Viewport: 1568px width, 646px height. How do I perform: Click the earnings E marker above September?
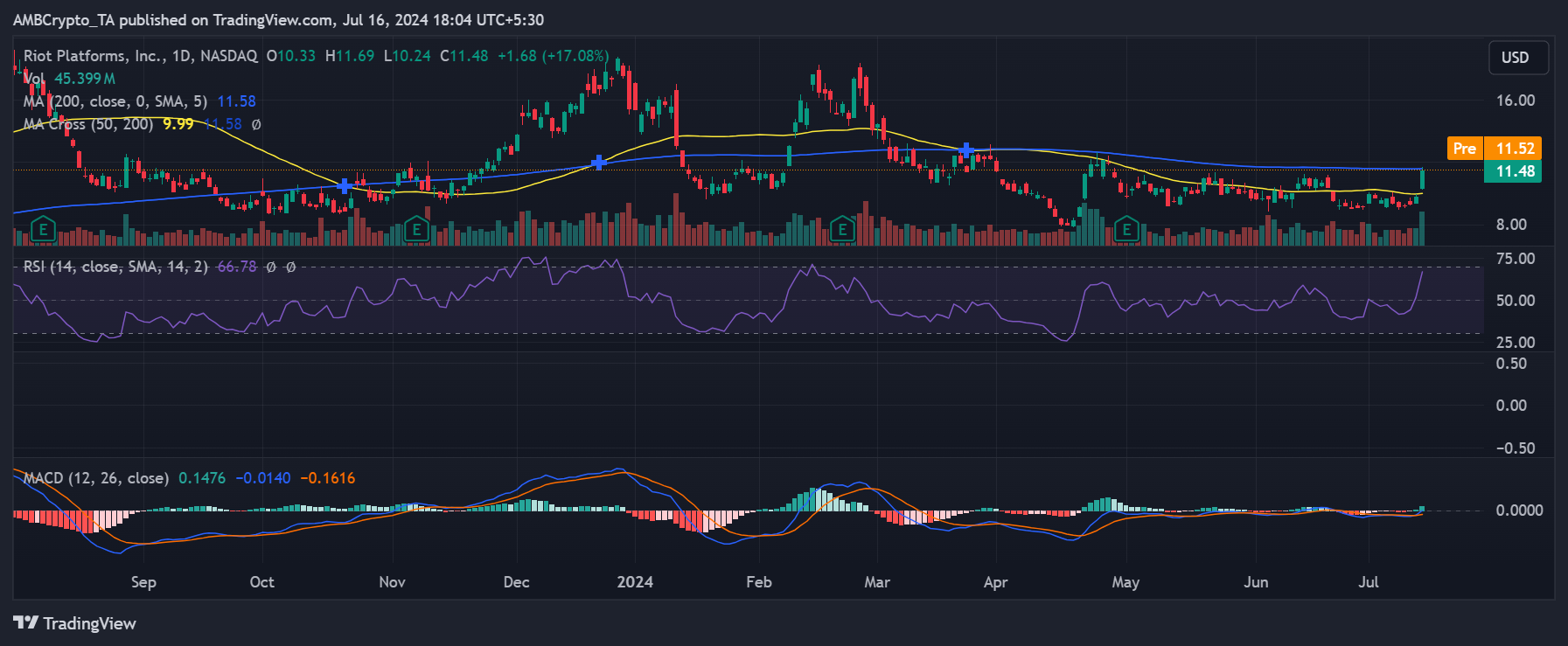coord(43,231)
